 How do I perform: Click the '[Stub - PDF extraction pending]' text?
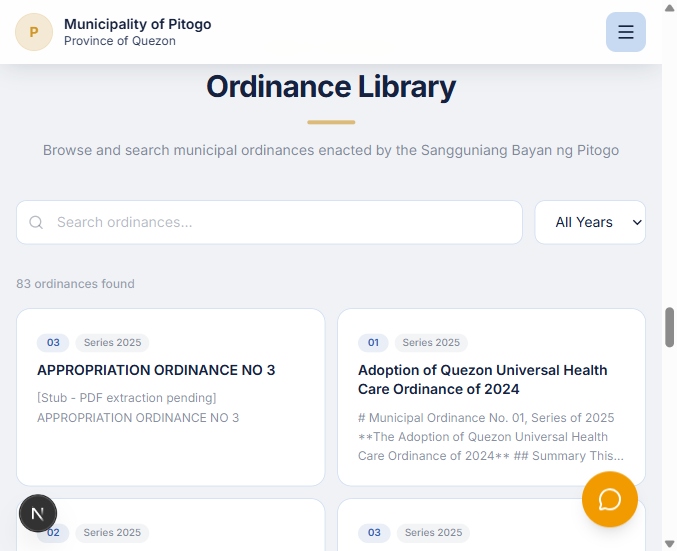point(127,398)
